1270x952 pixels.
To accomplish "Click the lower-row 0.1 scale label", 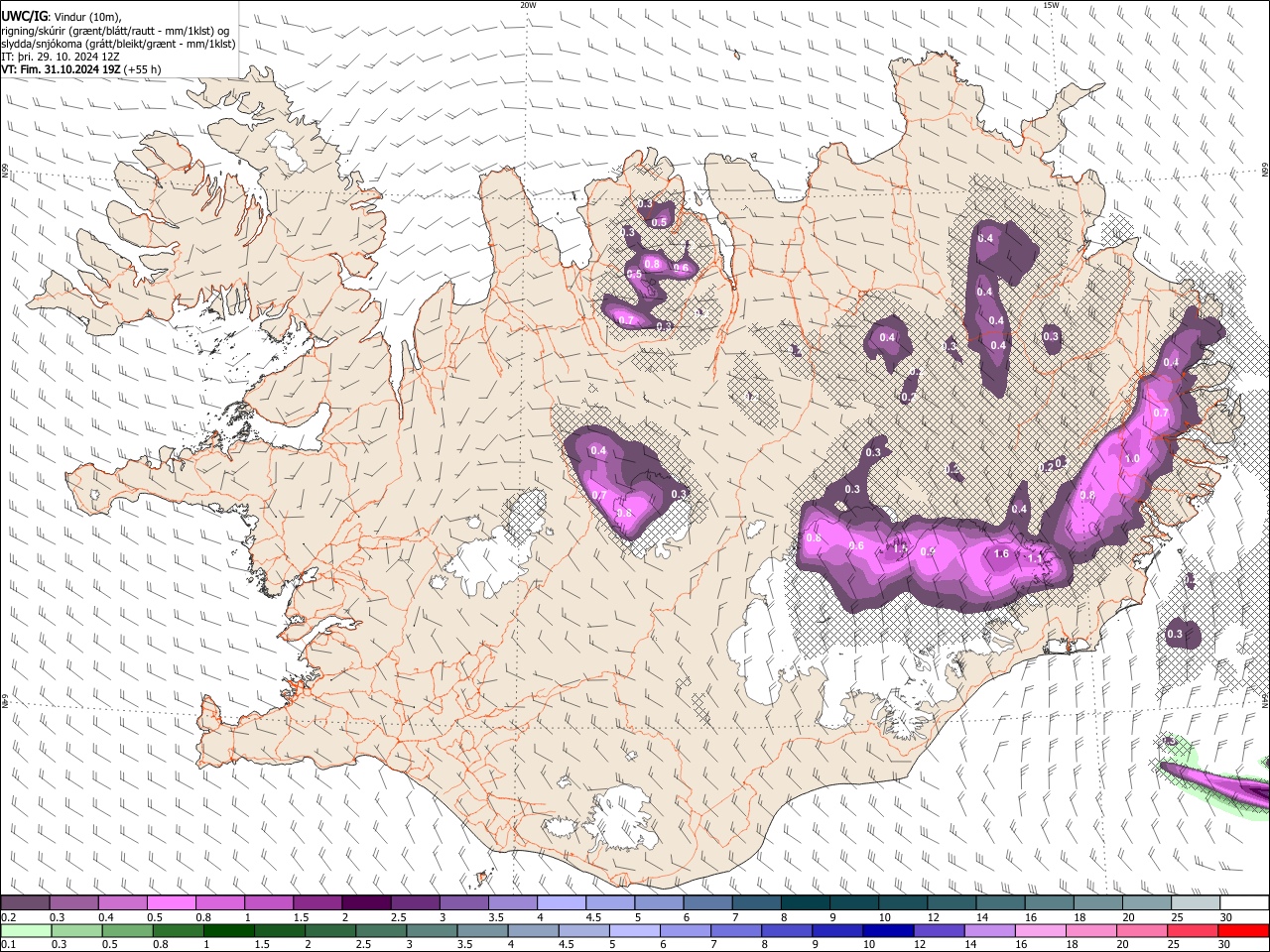I will pyautogui.click(x=8, y=945).
